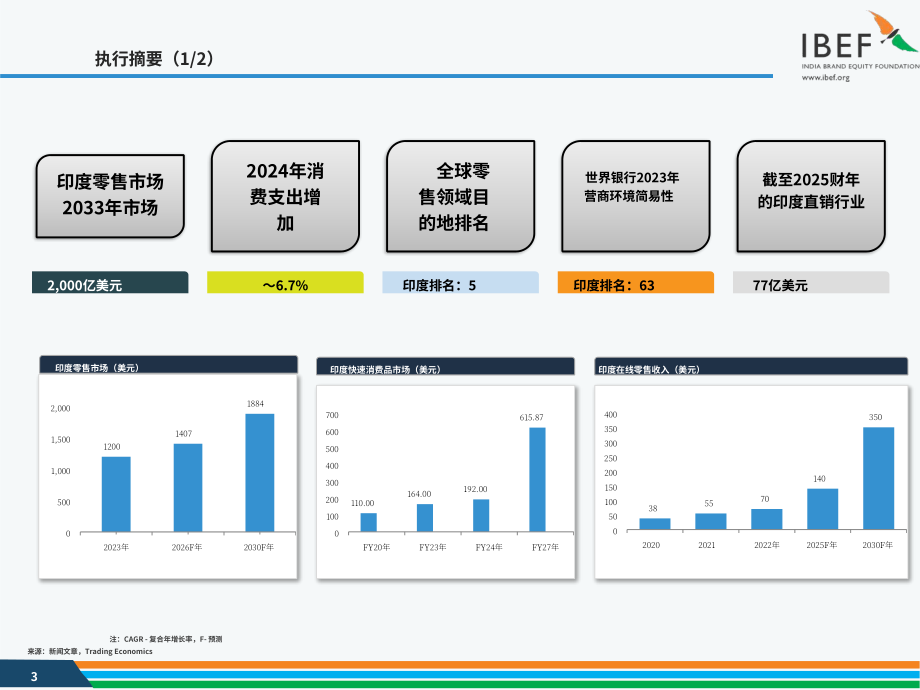Click the 70 data label

pos(765,499)
